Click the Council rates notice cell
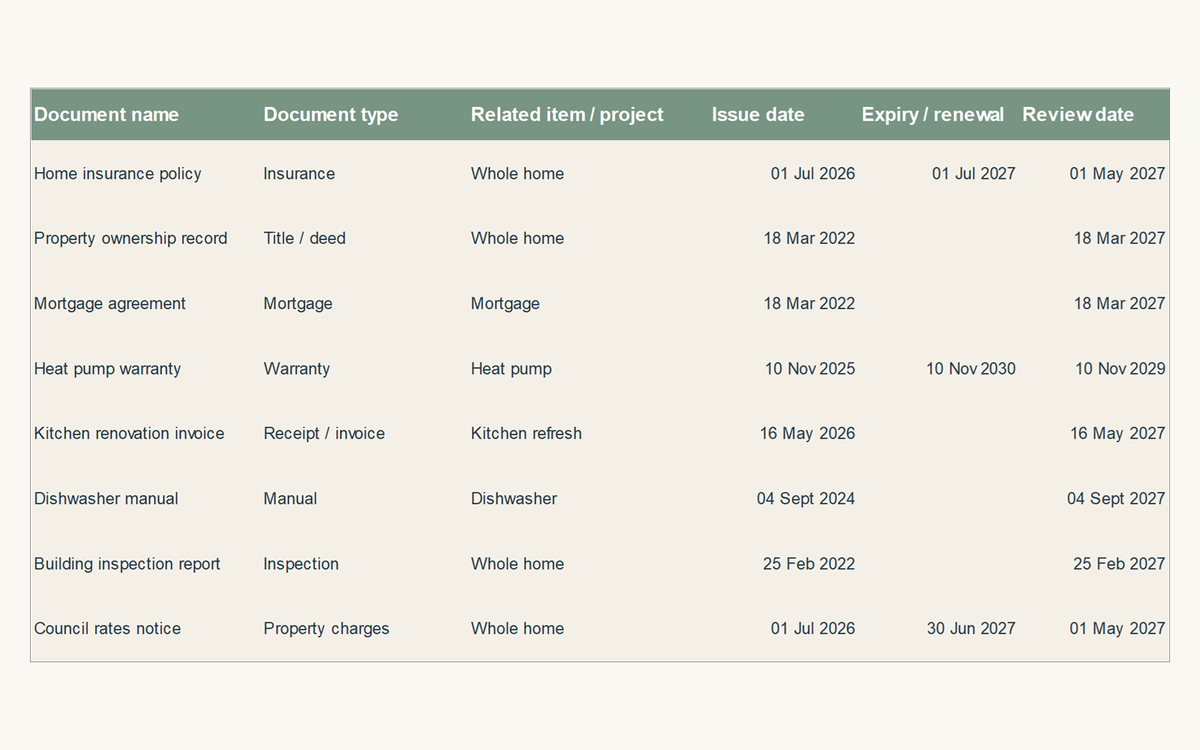The image size is (1200, 750). 107,628
